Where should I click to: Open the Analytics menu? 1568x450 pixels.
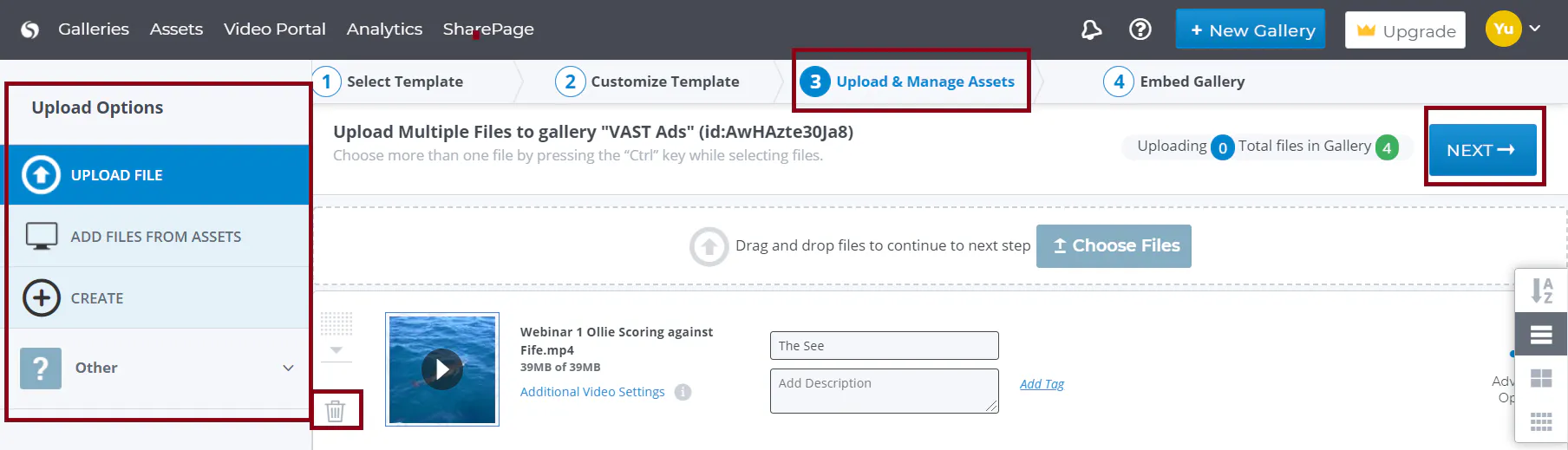pyautogui.click(x=384, y=29)
